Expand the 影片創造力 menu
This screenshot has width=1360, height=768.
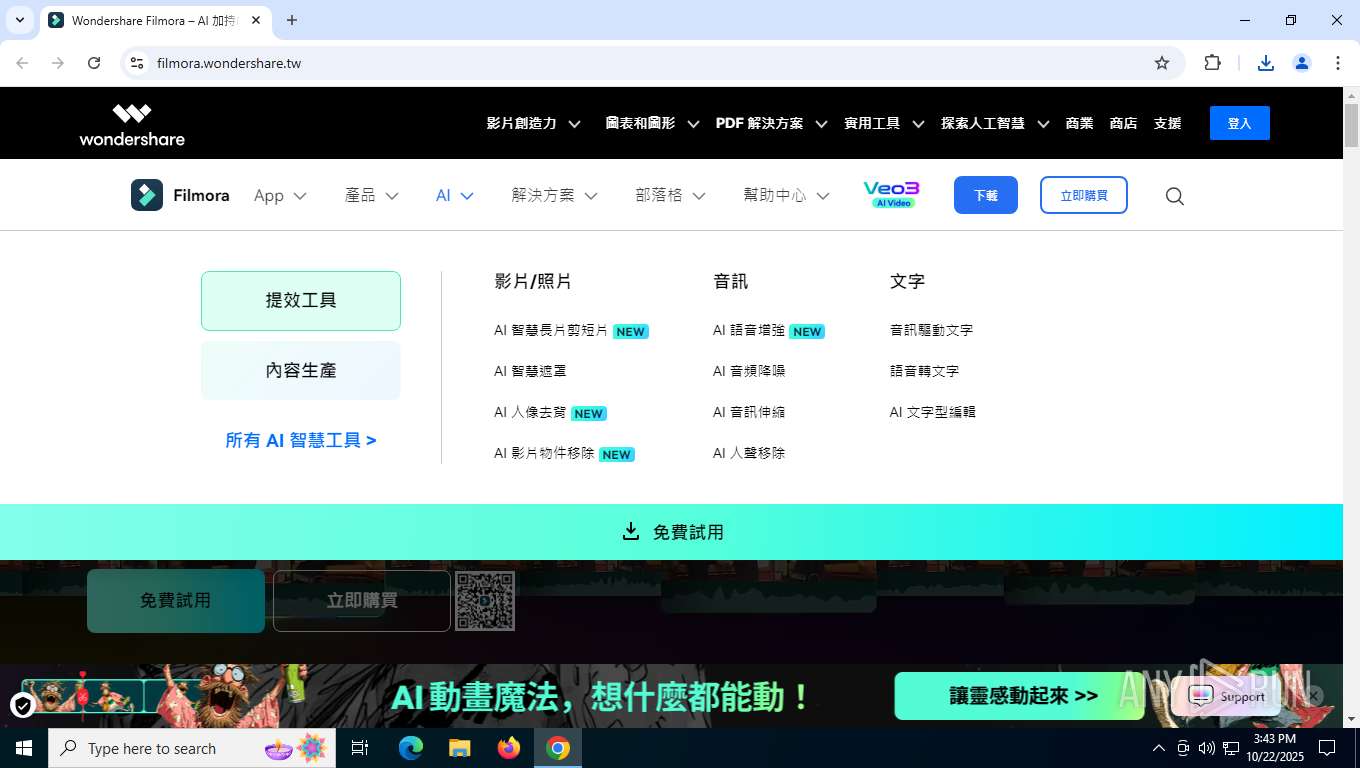coord(533,123)
